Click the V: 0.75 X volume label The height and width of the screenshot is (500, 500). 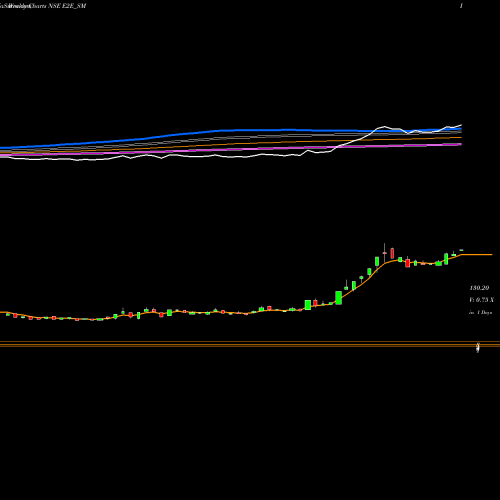click(481, 300)
